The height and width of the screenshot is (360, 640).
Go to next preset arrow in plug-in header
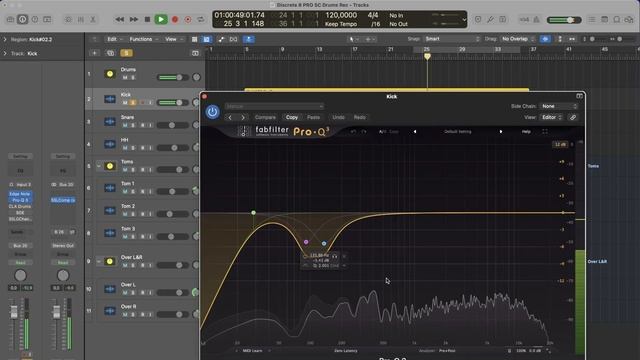[x=243, y=118]
